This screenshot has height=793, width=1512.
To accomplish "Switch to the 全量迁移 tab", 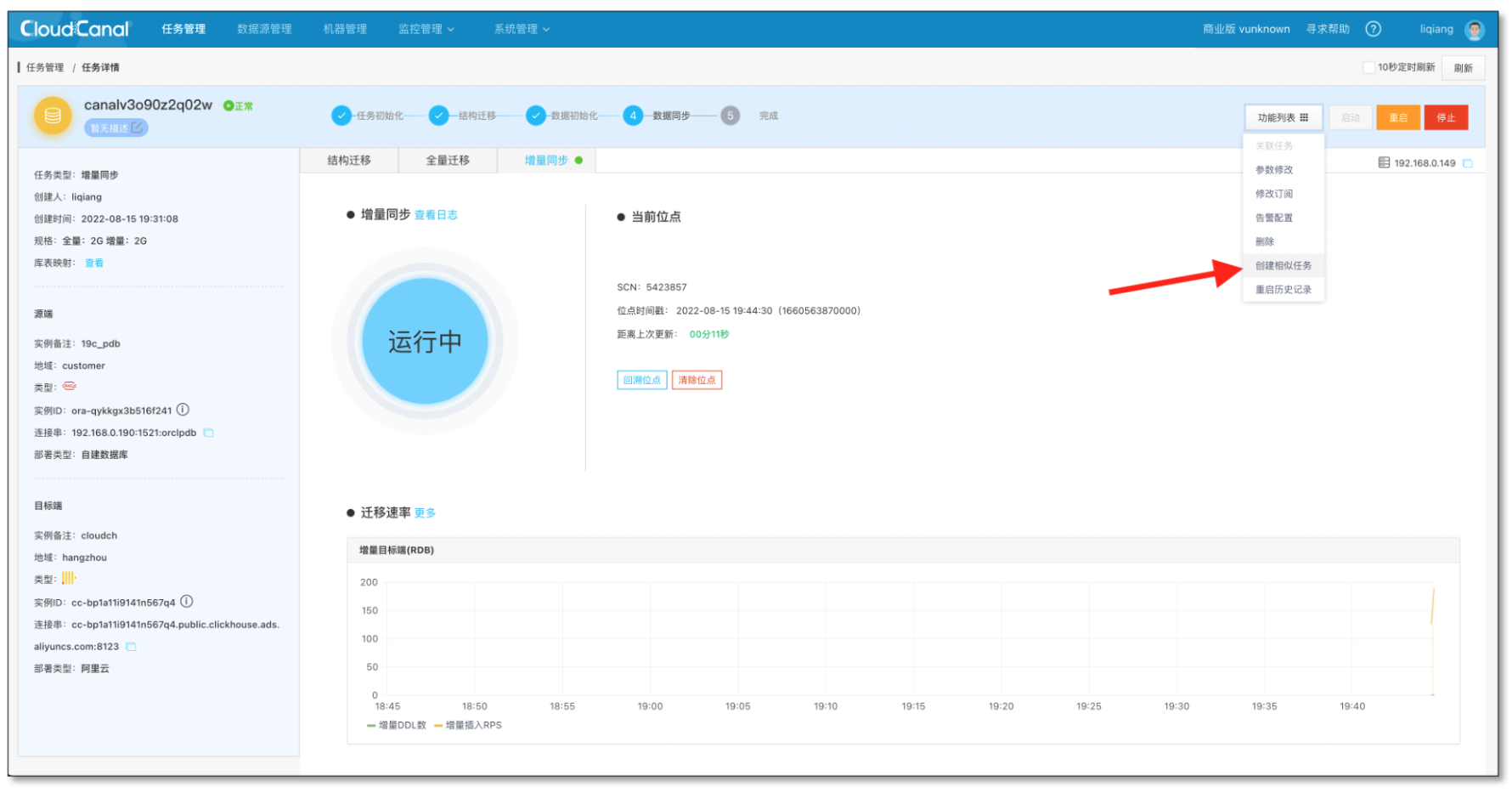I will pyautogui.click(x=448, y=160).
